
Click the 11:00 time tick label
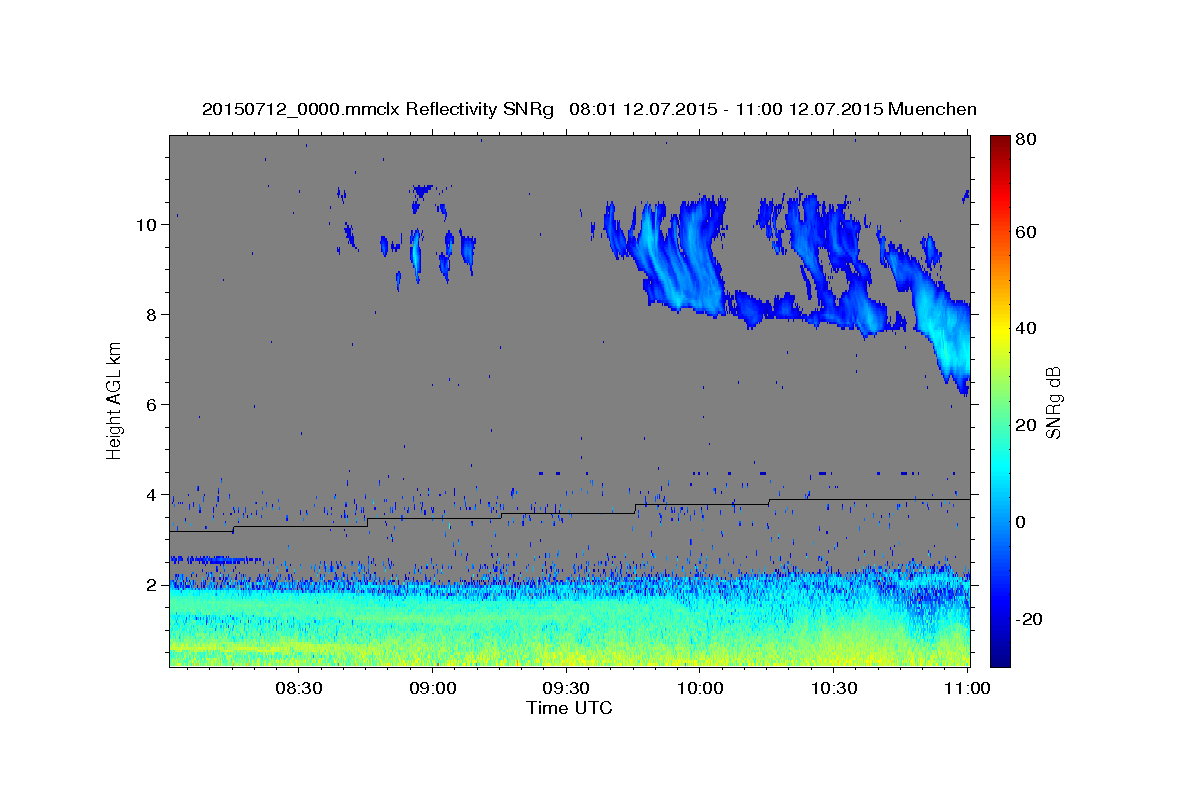tap(968, 688)
